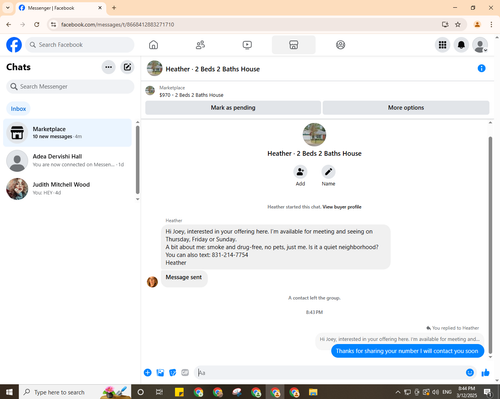
Task: Click the large house listing thumbnail
Action: coord(314,135)
